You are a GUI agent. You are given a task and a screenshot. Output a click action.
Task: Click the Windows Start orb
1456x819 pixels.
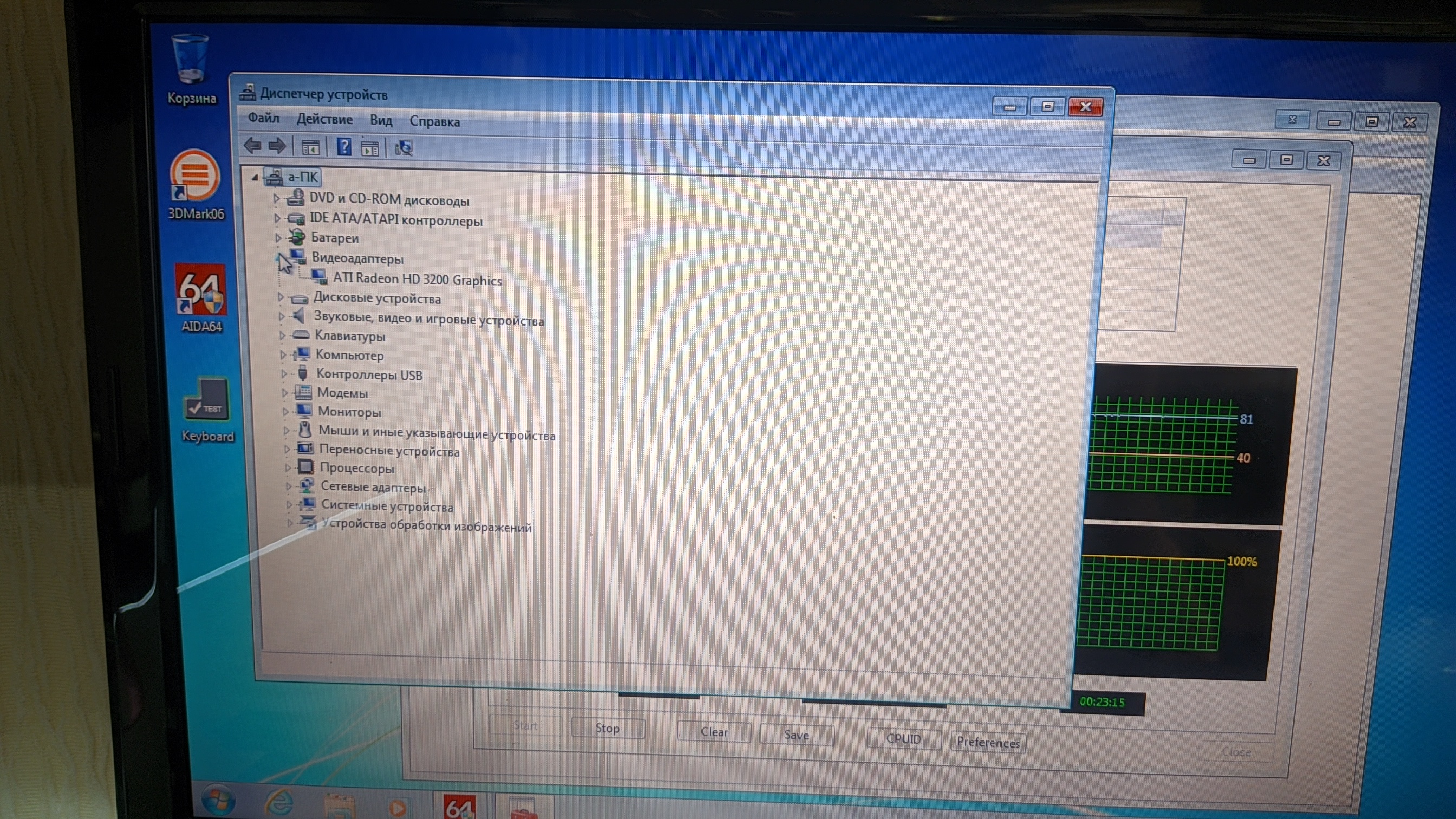[218, 801]
